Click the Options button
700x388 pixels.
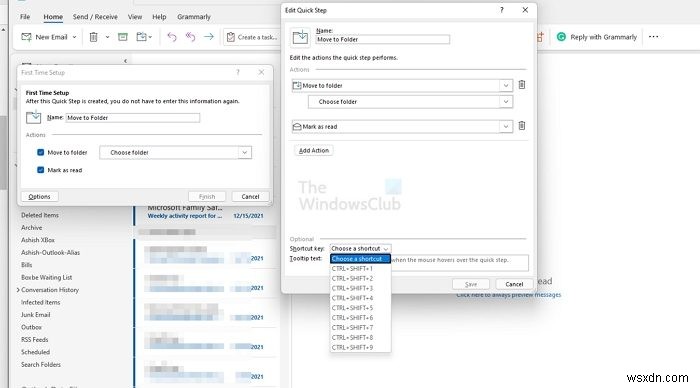[39, 196]
